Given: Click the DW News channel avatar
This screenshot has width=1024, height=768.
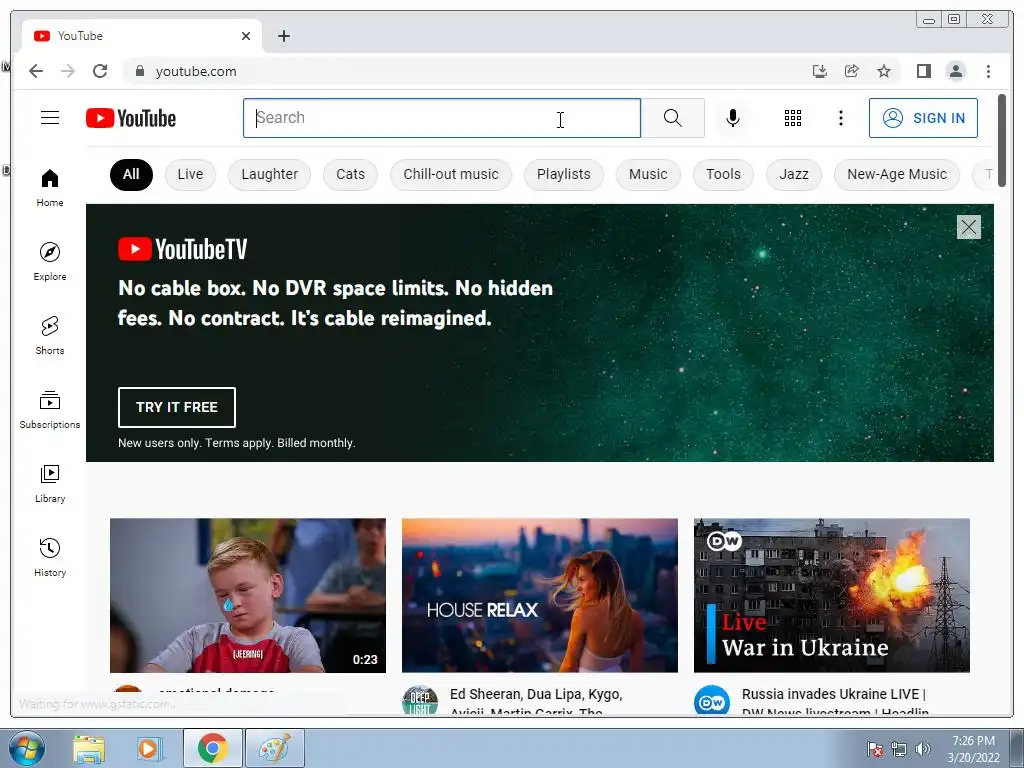Looking at the screenshot, I should click(711, 701).
